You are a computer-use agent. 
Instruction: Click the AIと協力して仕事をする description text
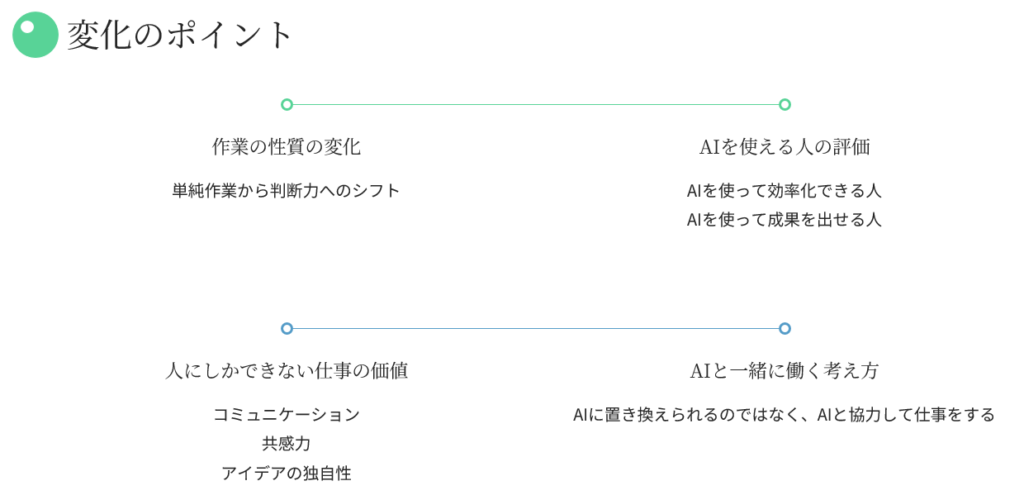(784, 414)
